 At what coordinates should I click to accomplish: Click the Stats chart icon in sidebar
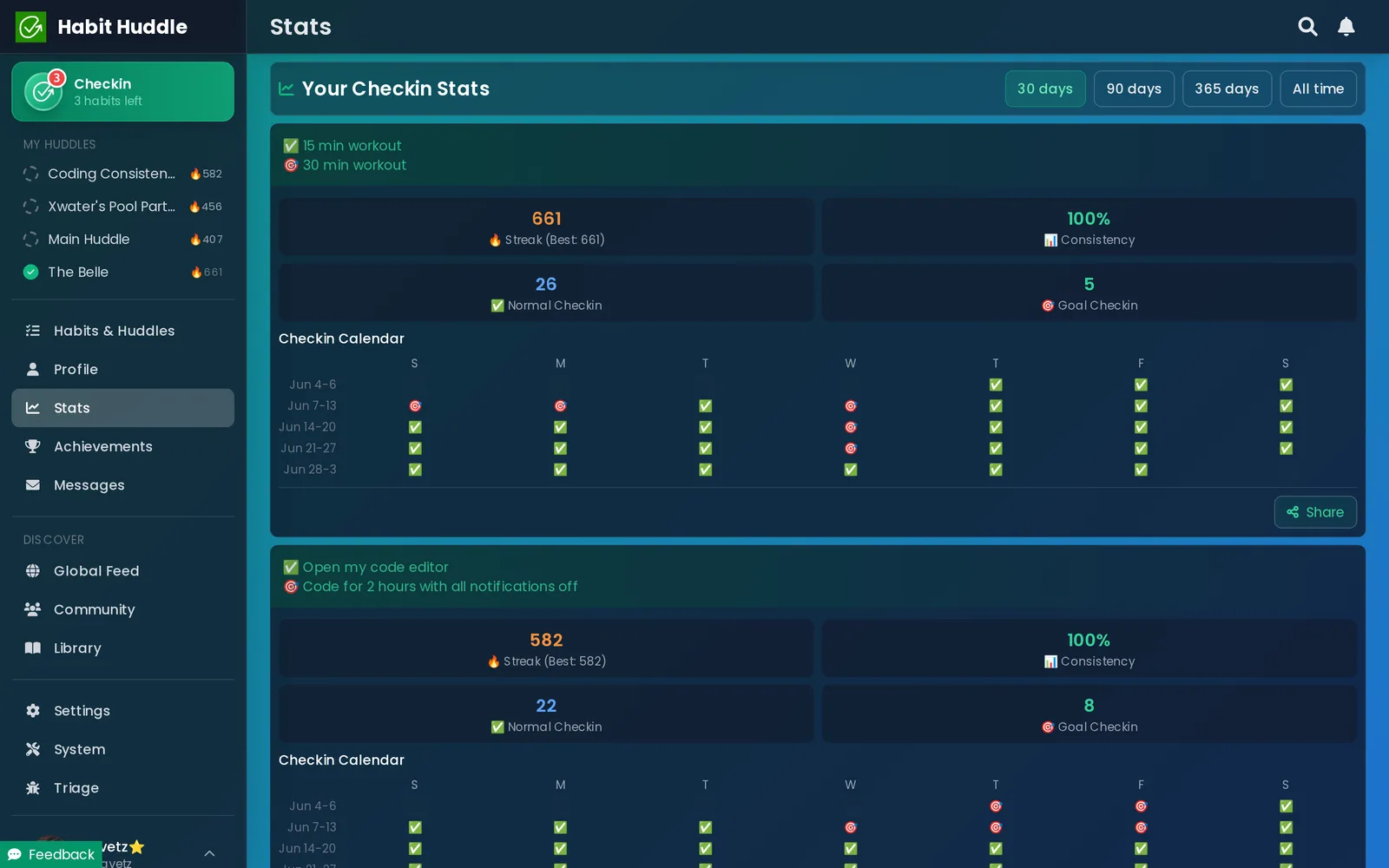(33, 408)
